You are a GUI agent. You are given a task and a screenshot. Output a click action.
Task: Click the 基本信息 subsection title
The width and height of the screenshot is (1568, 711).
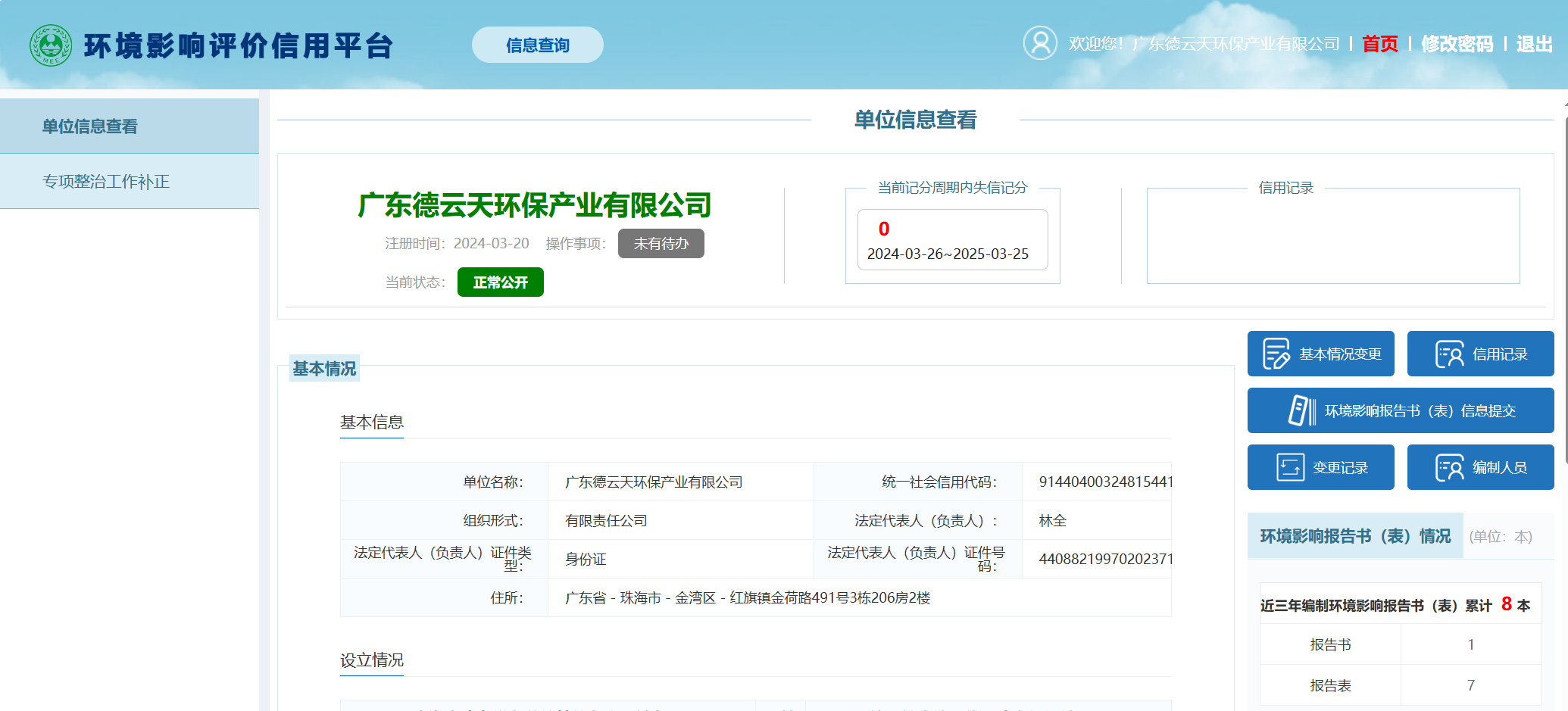point(372,422)
